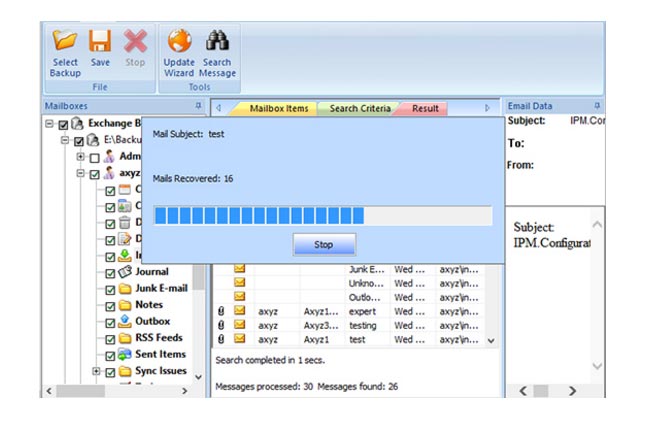645x421 pixels.
Task: Uncheck the Sync Issues checkbox
Action: point(110,372)
